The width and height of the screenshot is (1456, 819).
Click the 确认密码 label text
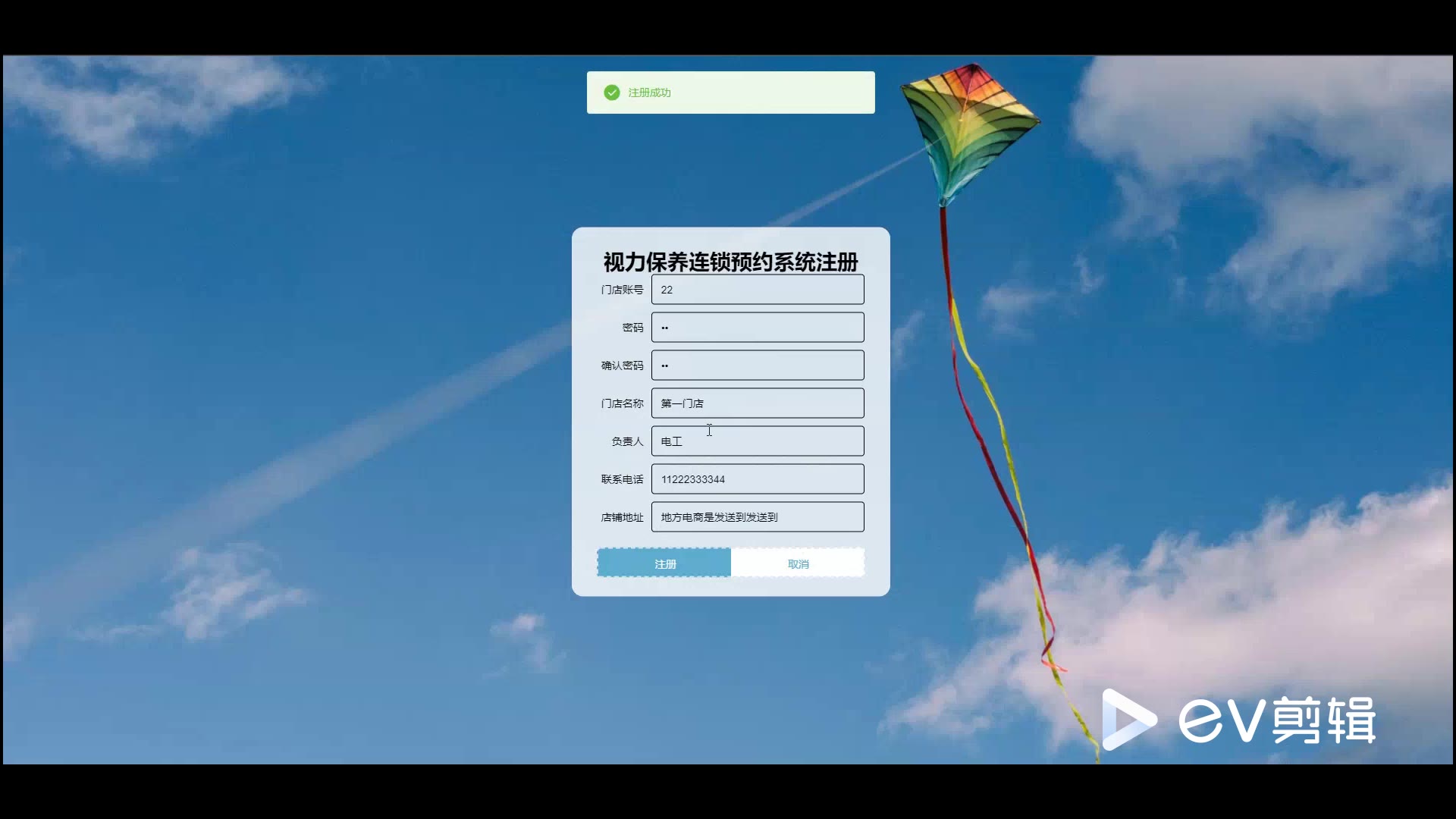pyautogui.click(x=622, y=366)
